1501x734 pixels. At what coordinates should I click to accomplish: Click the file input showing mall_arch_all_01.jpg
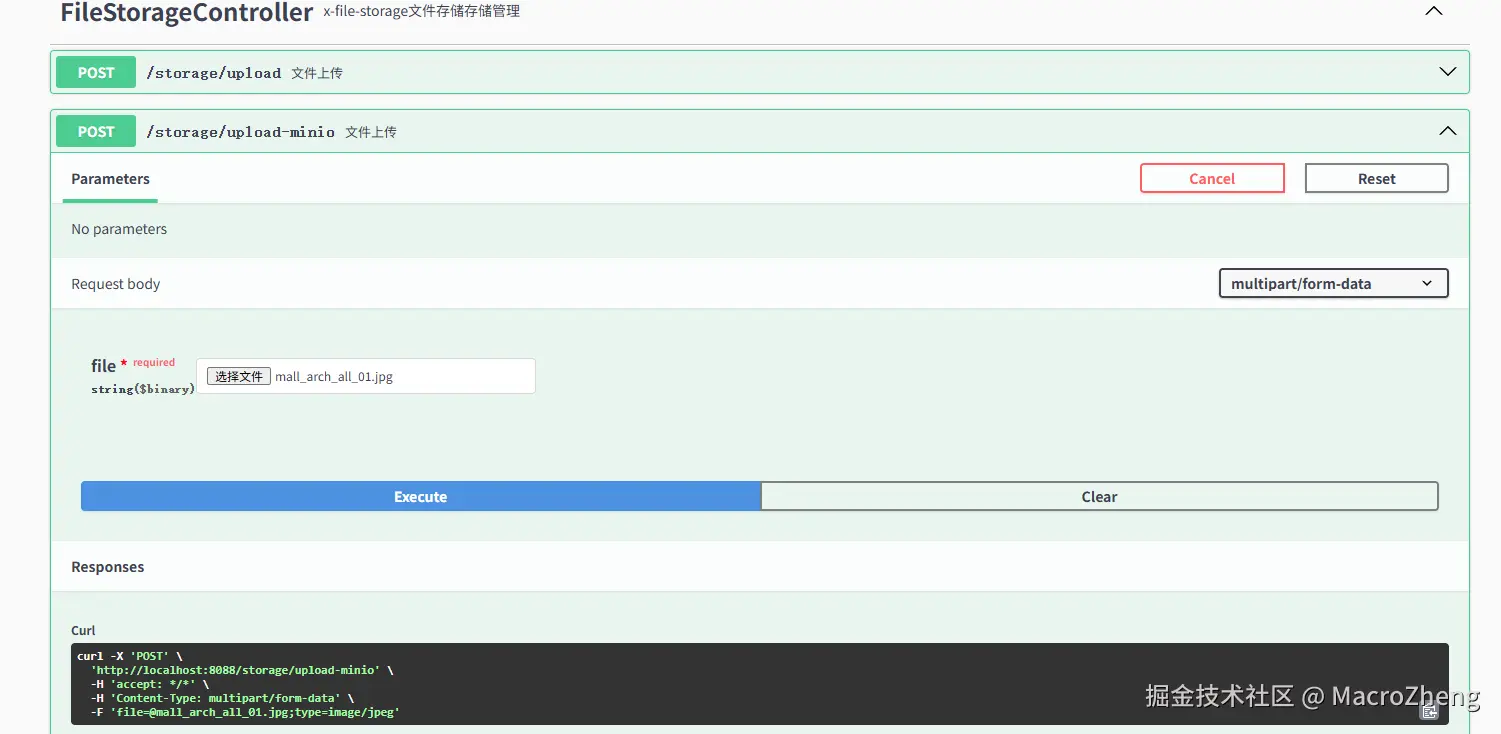point(366,376)
